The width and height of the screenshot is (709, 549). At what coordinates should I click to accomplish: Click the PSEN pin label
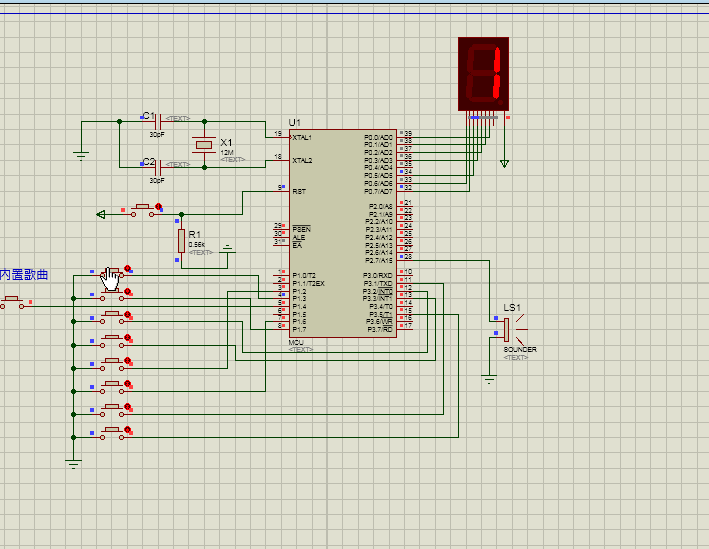tap(302, 229)
